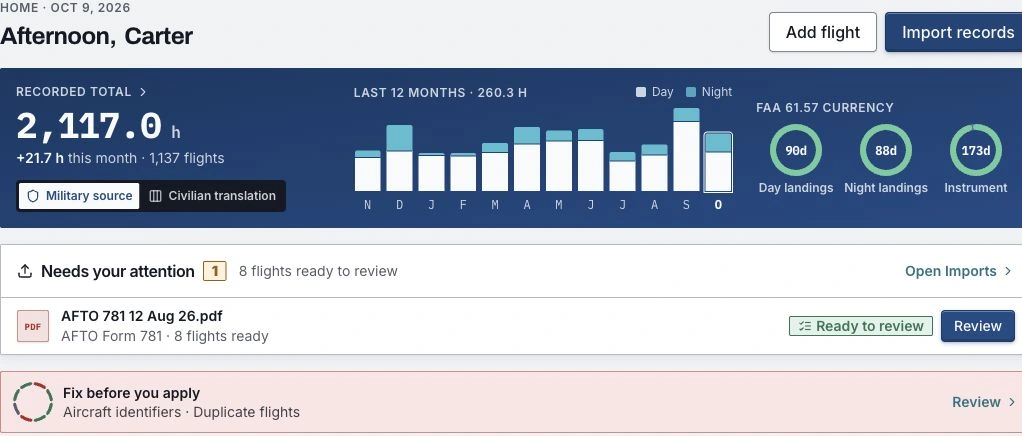Screen dimensions: 1022x436
Task: Review the AFTO 781 import
Action: click(x=977, y=326)
